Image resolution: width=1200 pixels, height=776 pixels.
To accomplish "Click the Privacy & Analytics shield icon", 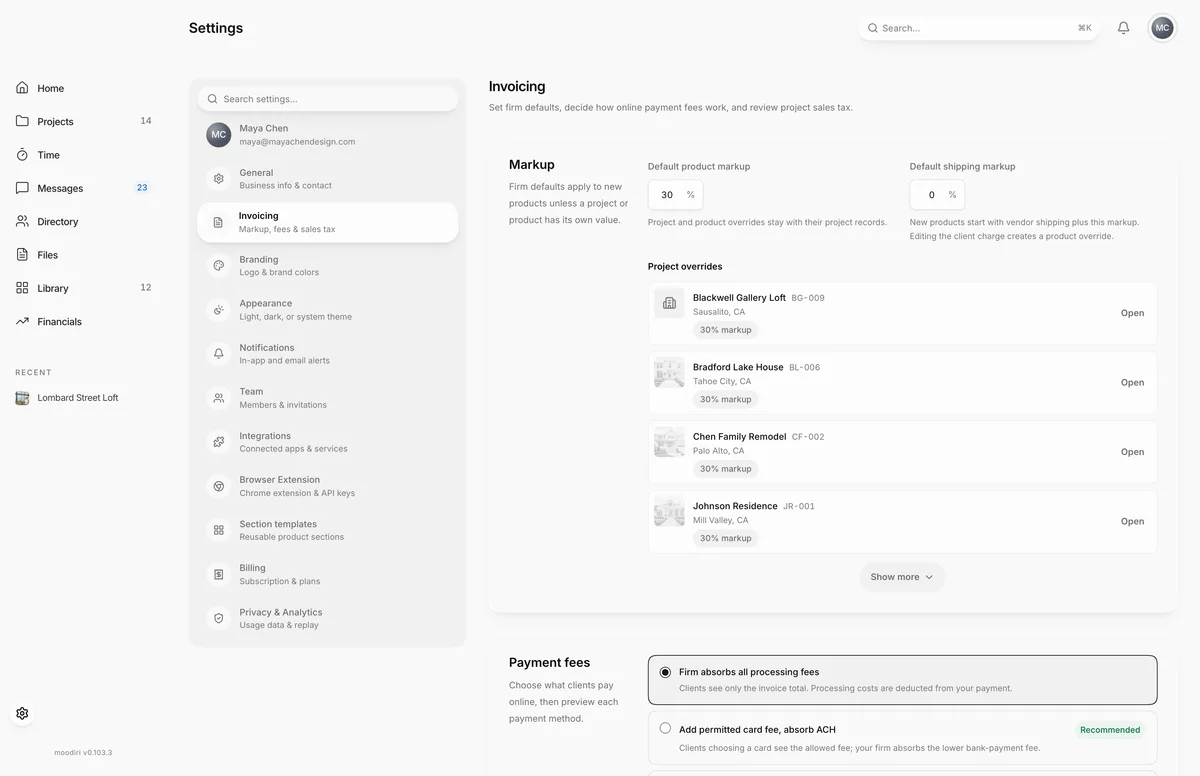I will coord(218,618).
